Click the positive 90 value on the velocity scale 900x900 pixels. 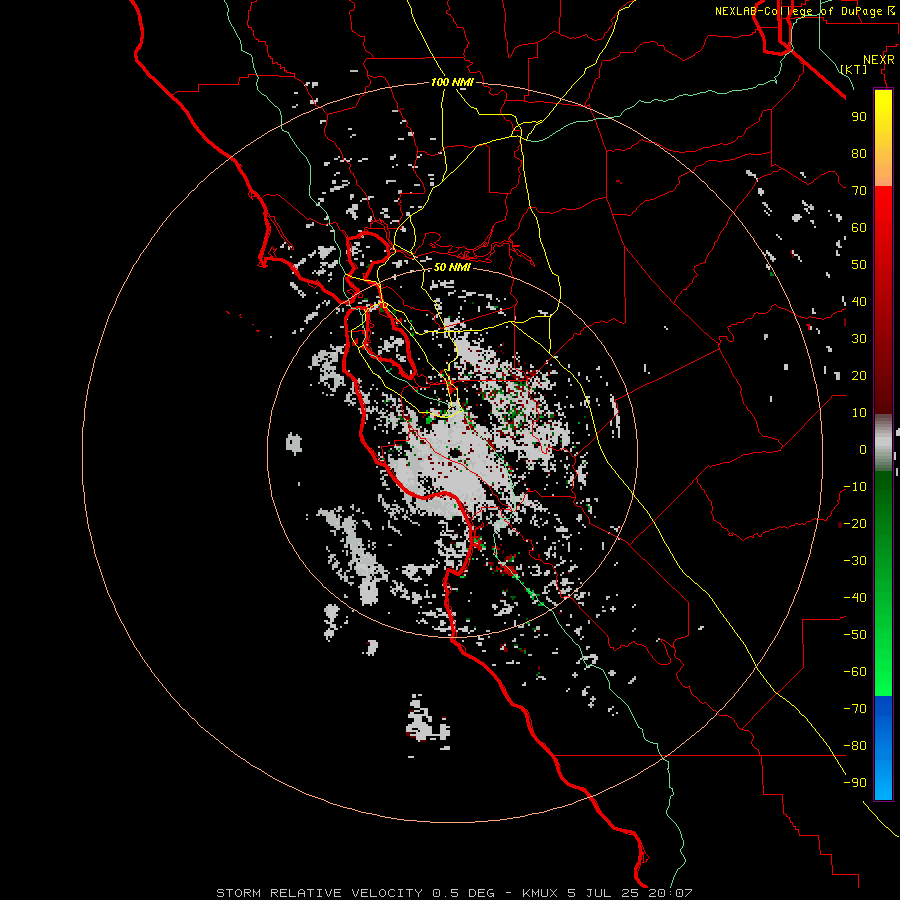859,117
